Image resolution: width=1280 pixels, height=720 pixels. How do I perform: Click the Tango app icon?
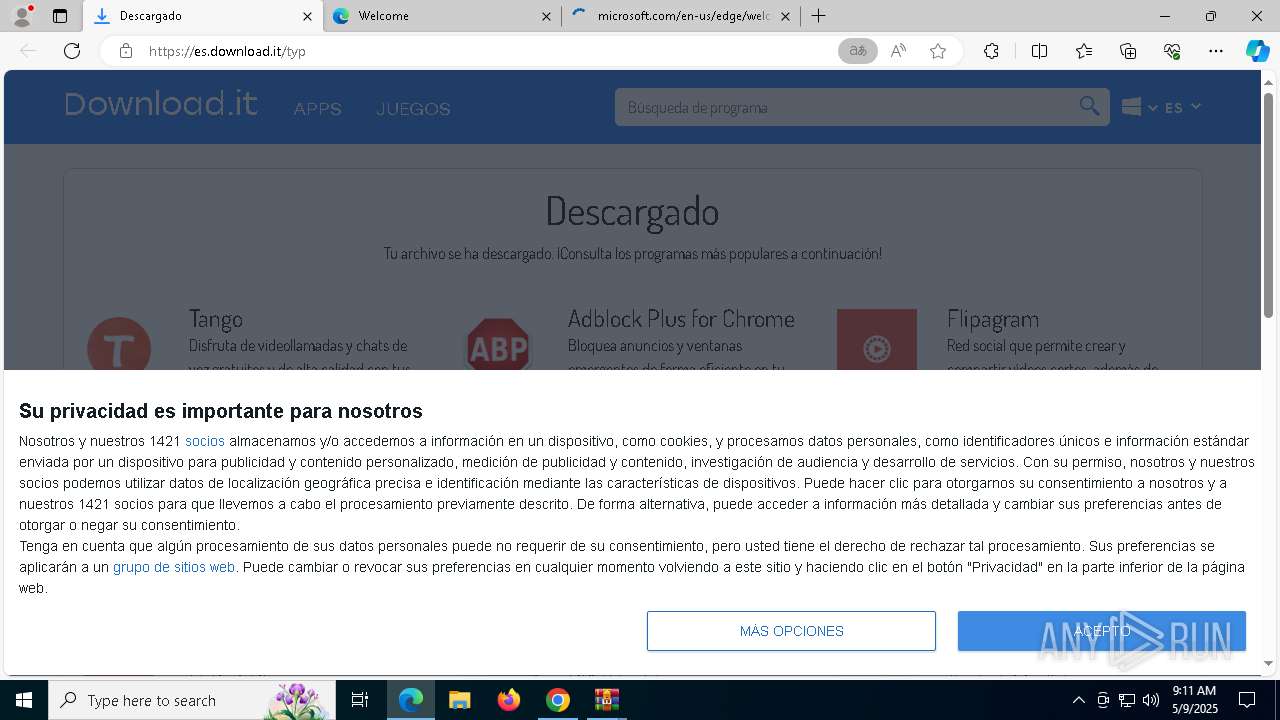[x=119, y=345]
